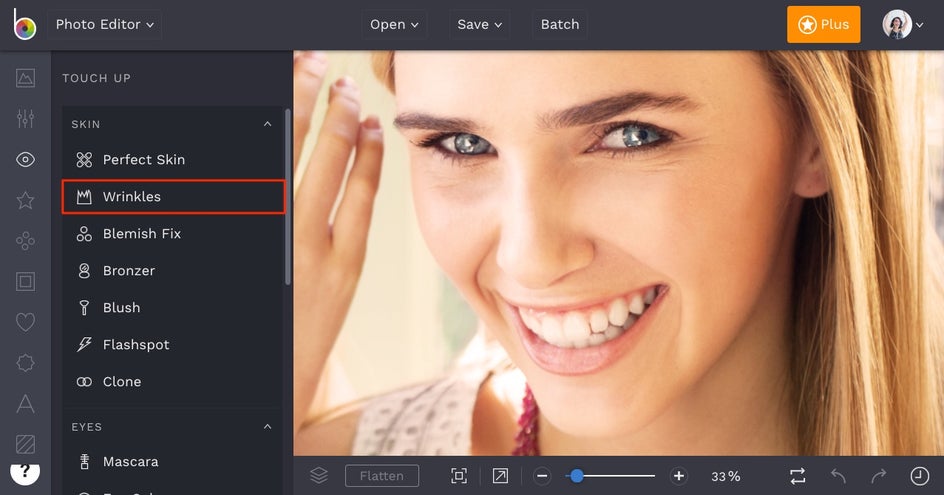The width and height of the screenshot is (944, 495).
Task: Open the Textures sidebar icon
Action: [x=25, y=444]
